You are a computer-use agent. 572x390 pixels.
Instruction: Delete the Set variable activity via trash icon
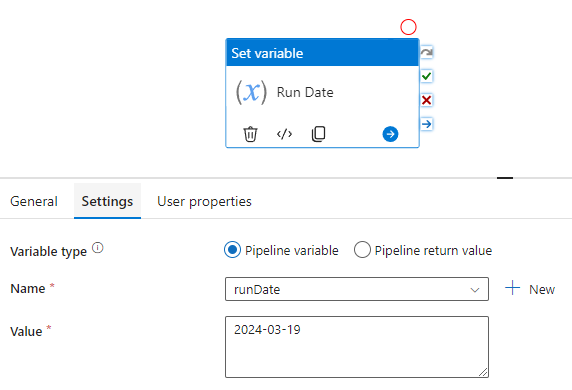250,134
